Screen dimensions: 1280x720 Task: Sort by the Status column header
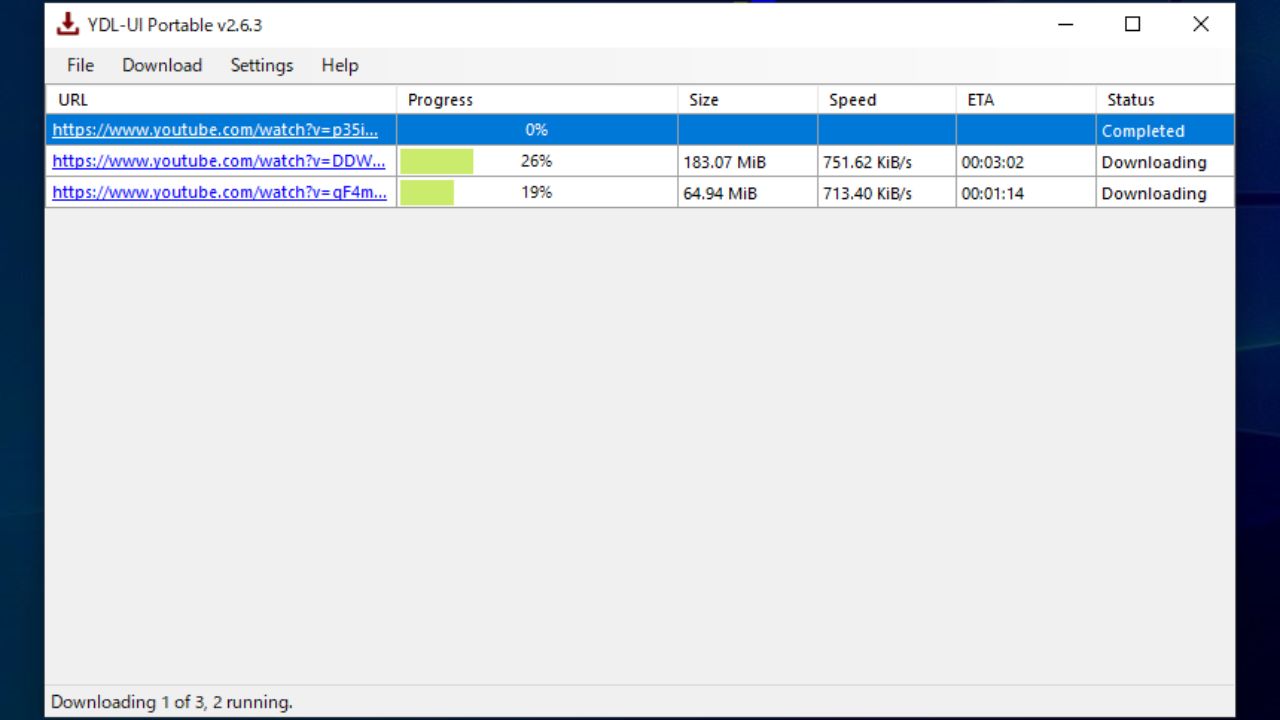[x=1165, y=100]
